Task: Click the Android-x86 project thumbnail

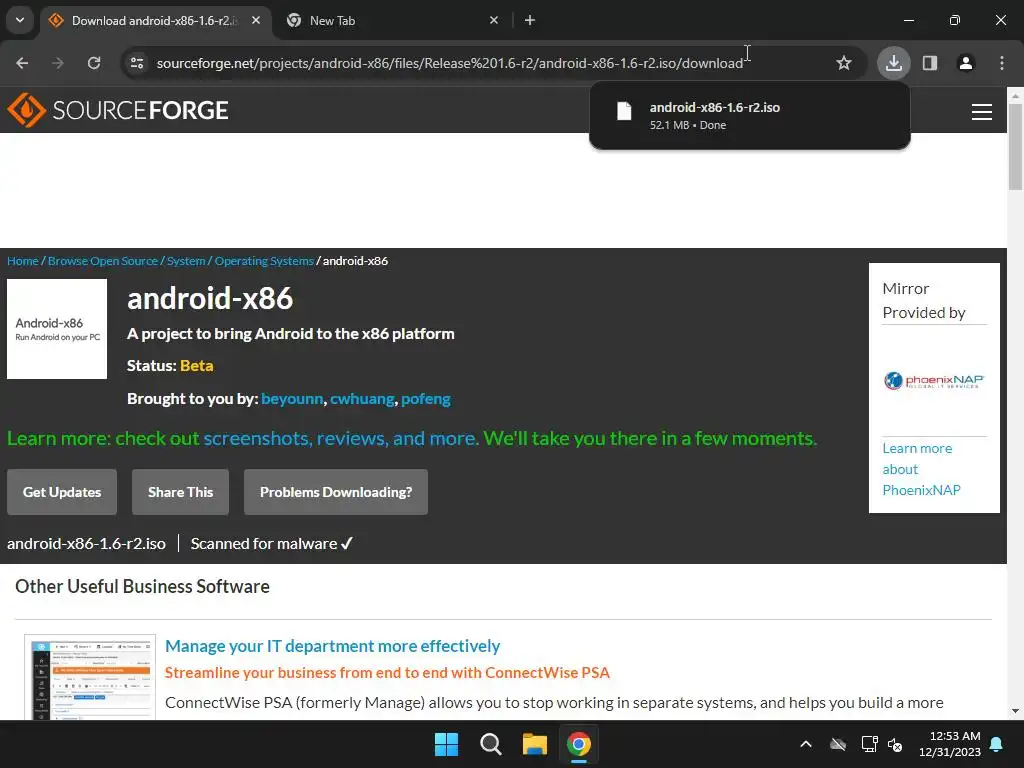Action: [57, 328]
